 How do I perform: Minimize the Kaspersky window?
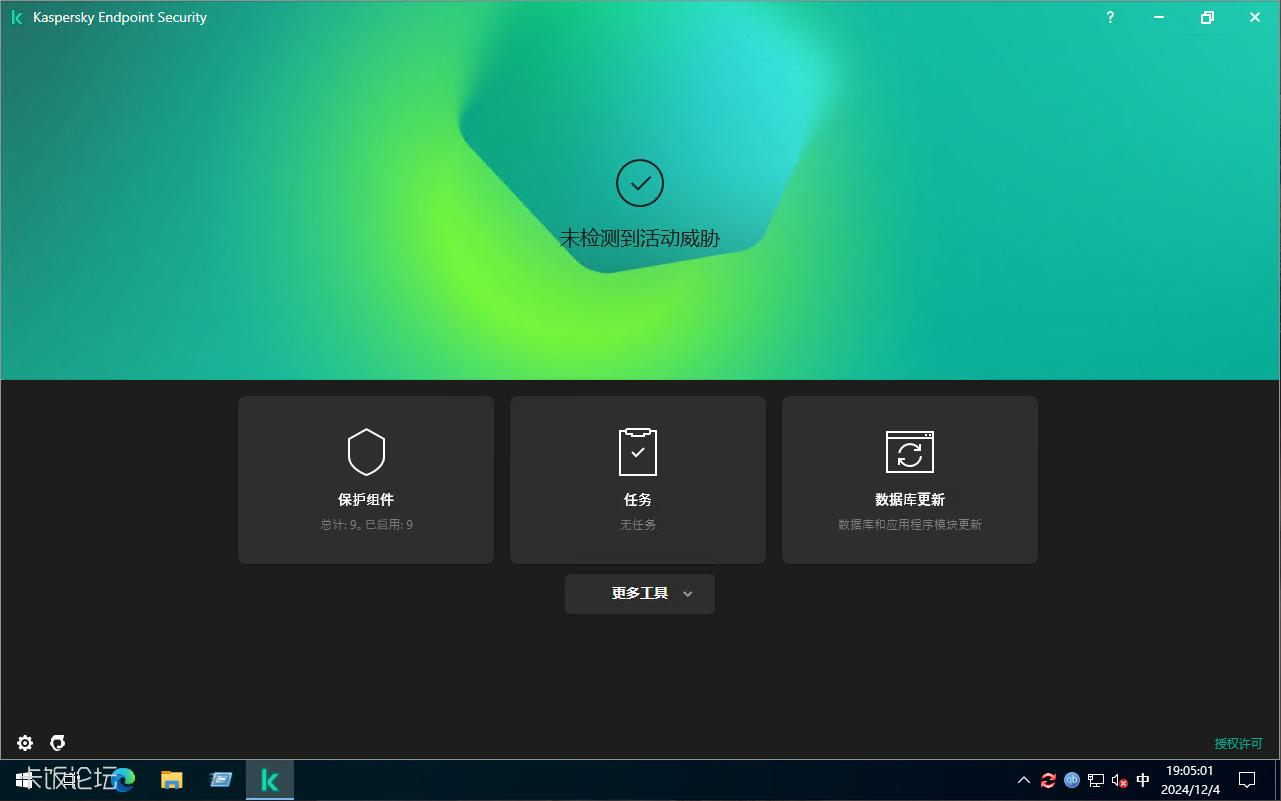click(1159, 17)
